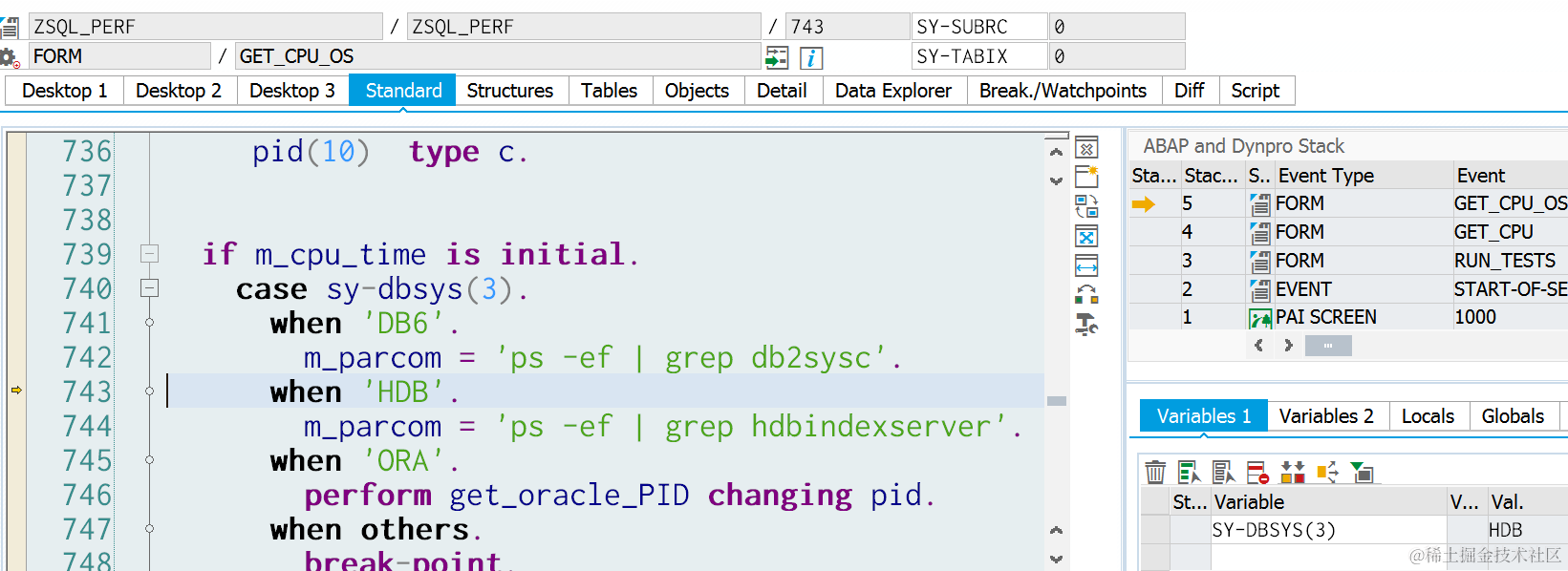This screenshot has width=1568, height=571.
Task: Switch to Locals tab
Action: pos(1428,416)
